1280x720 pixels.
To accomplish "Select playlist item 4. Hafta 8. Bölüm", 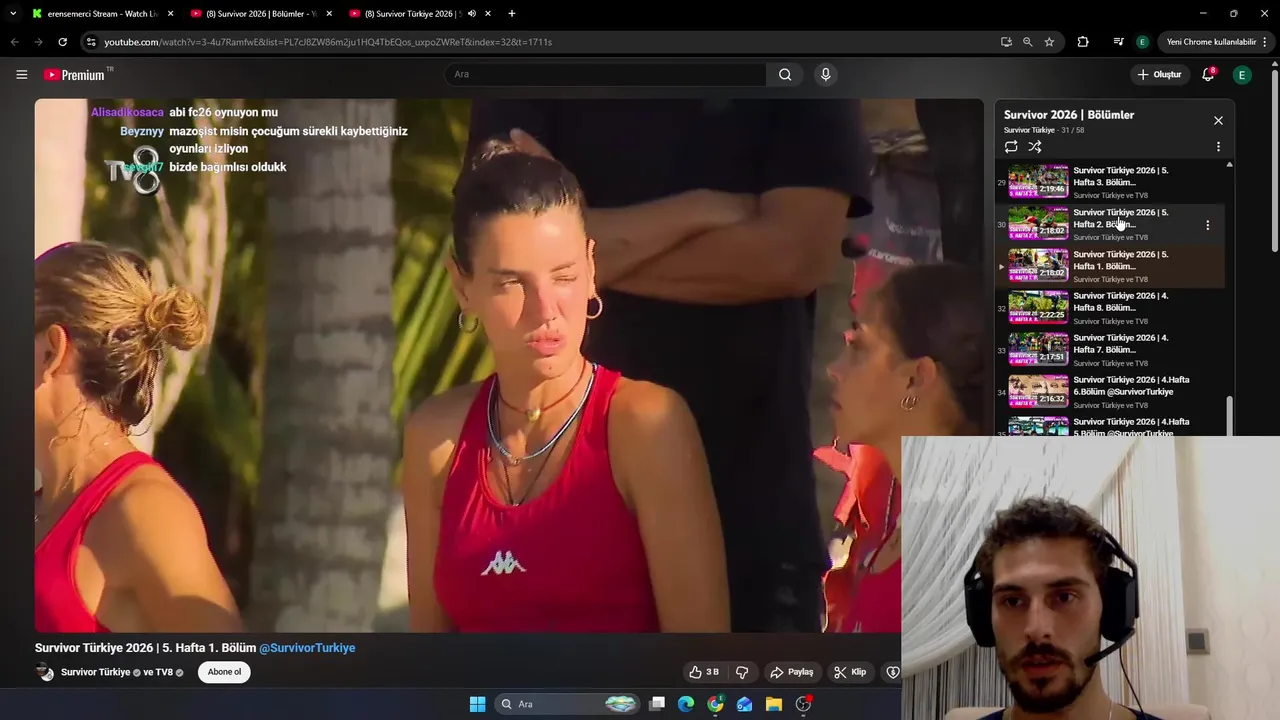I will tap(1110, 308).
